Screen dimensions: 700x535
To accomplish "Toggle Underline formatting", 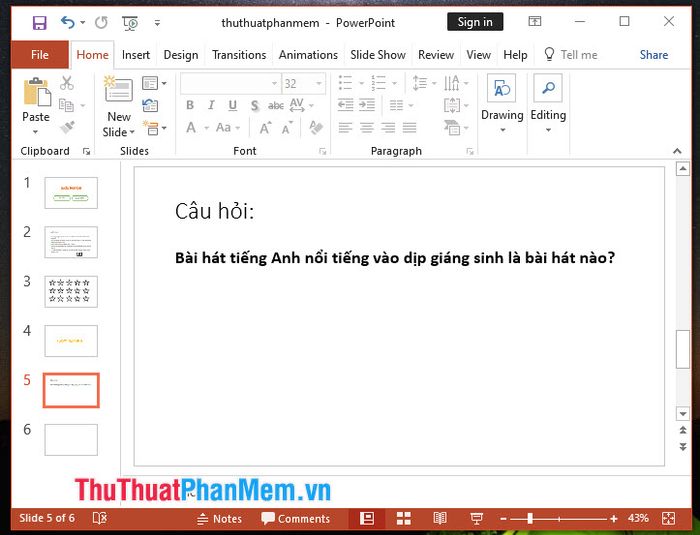I will click(x=233, y=105).
